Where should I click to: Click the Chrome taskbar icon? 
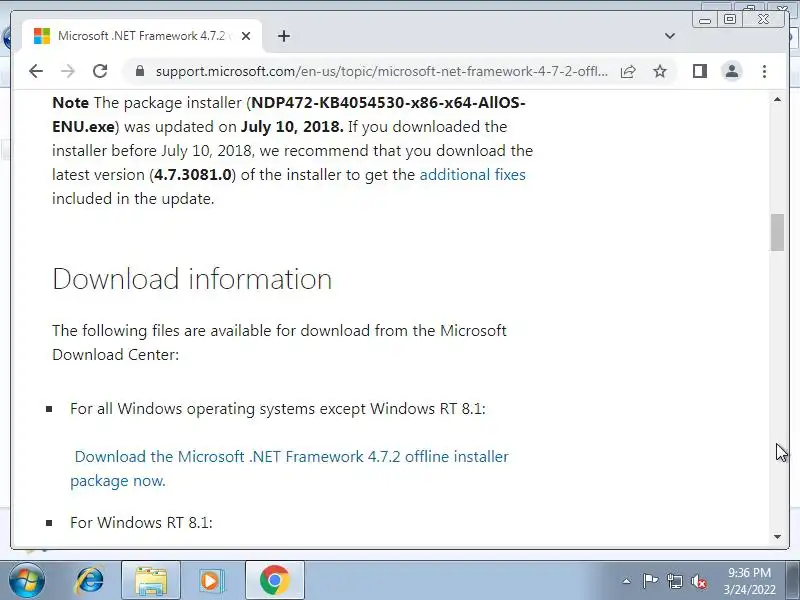(274, 581)
